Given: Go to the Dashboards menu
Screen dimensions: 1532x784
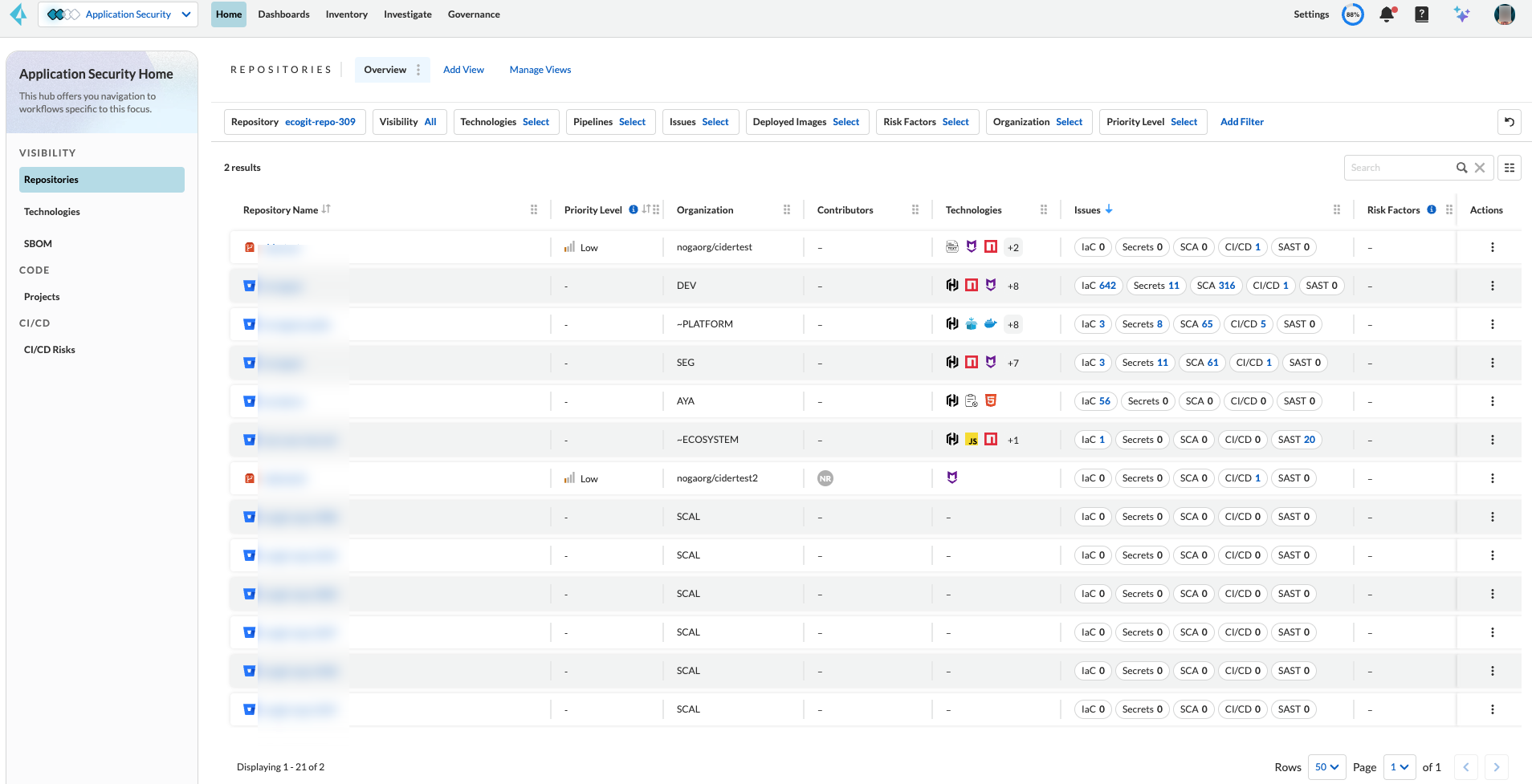Looking at the screenshot, I should [x=283, y=14].
